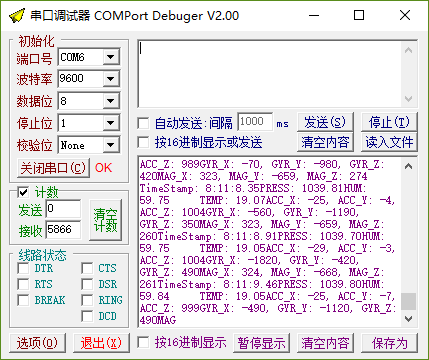The width and height of the screenshot is (429, 360).
Task: Click the COMPort Debuger app icon in title bar
Action: coord(16,16)
